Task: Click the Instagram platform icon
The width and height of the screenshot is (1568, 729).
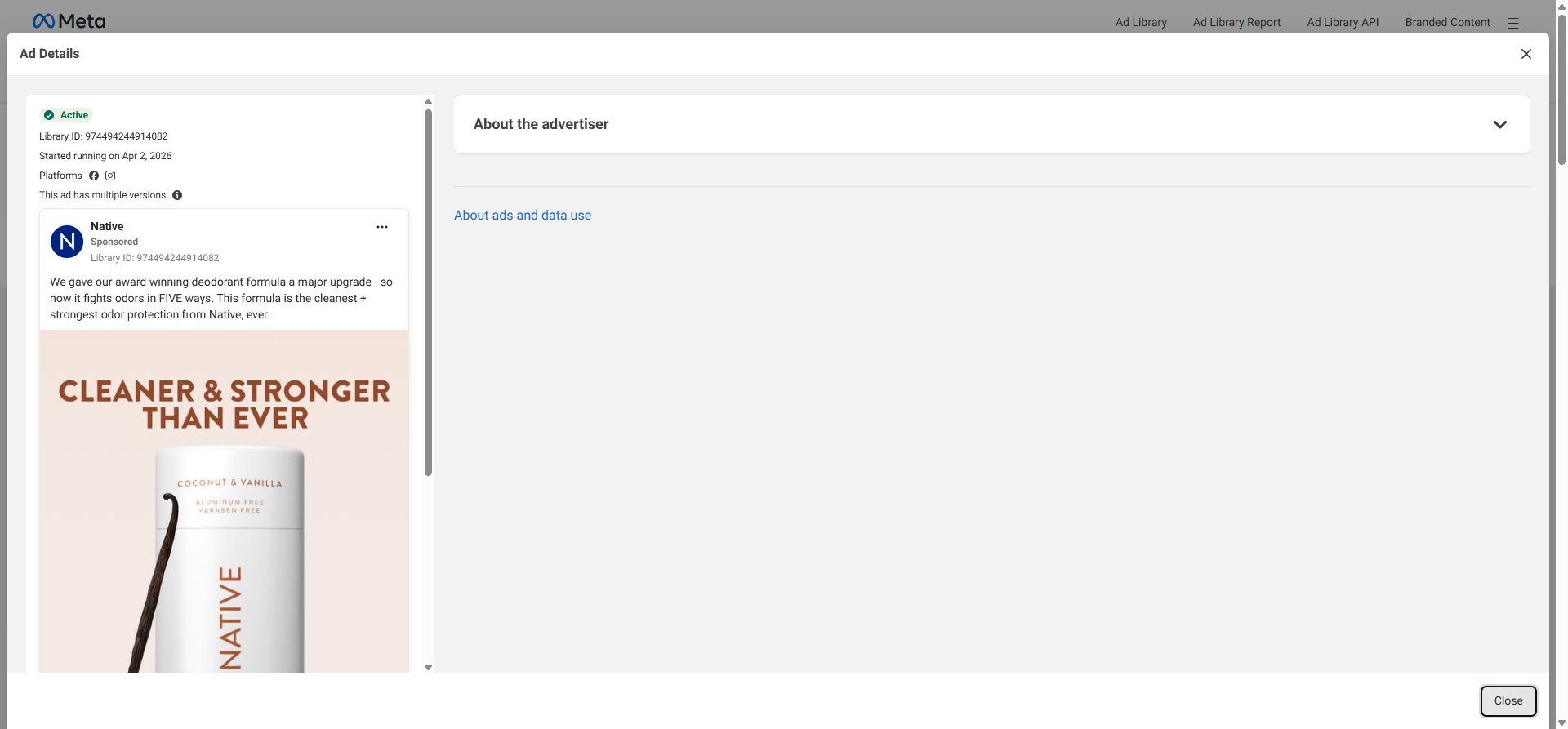Action: pos(110,176)
